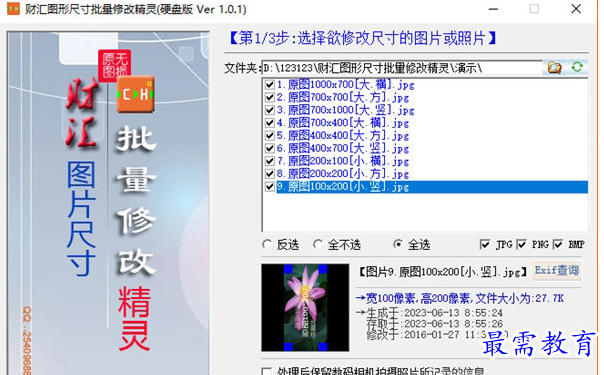Screen dimensions: 604x375
Task: Select file name 8.原图200x200[小.方].jpg
Action: pos(343,174)
